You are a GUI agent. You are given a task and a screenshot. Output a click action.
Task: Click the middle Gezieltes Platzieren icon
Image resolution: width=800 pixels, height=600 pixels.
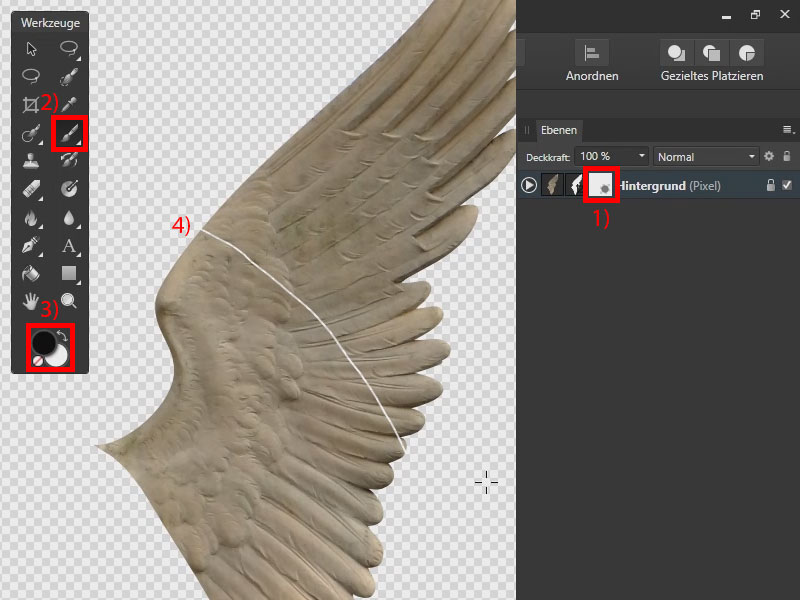[x=711, y=53]
